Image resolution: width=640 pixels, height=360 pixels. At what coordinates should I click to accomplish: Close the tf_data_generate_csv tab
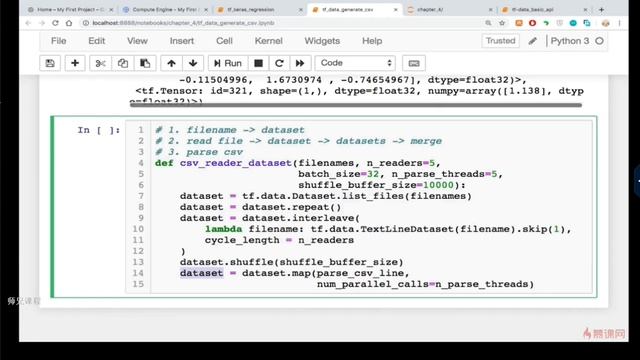(396, 9)
